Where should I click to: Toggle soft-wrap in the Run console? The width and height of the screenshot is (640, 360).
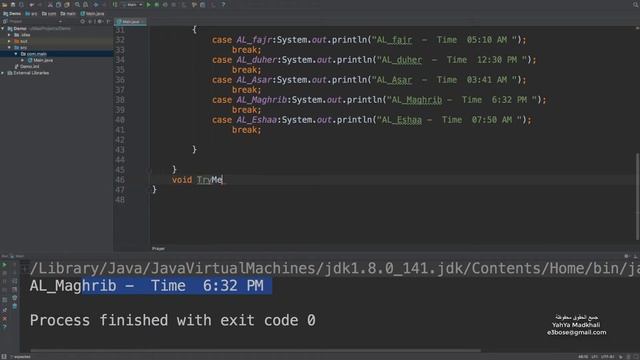click(x=14, y=281)
